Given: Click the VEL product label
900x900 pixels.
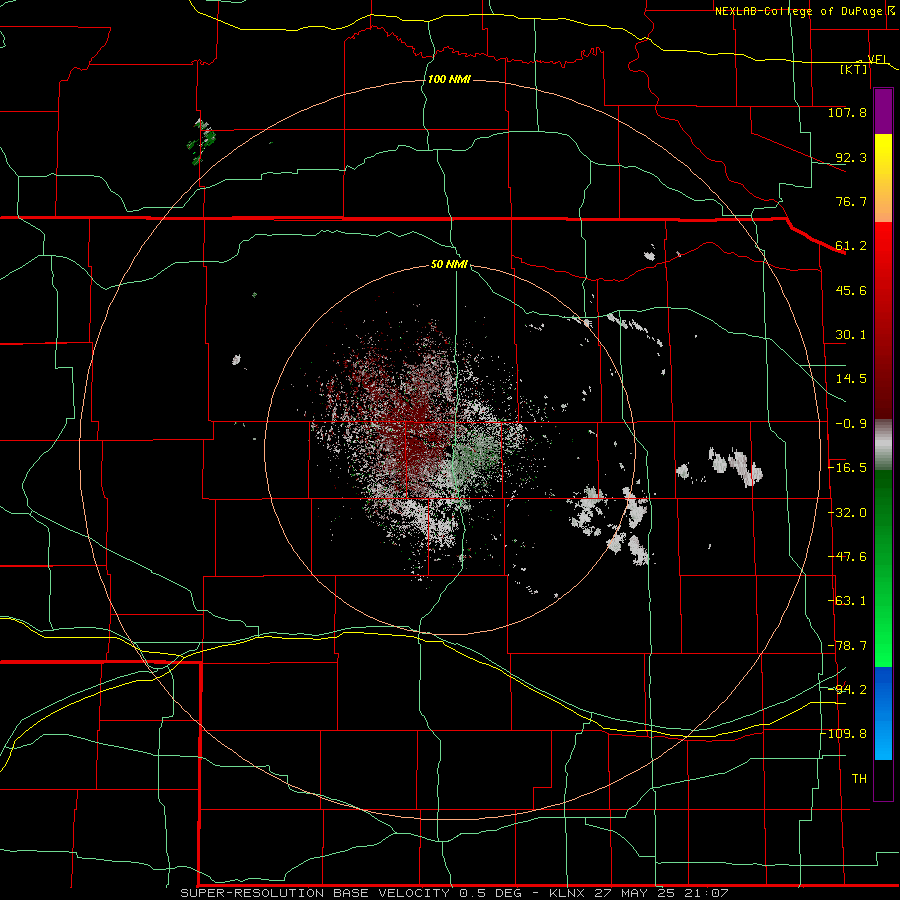Looking at the screenshot, I should click(x=878, y=59).
